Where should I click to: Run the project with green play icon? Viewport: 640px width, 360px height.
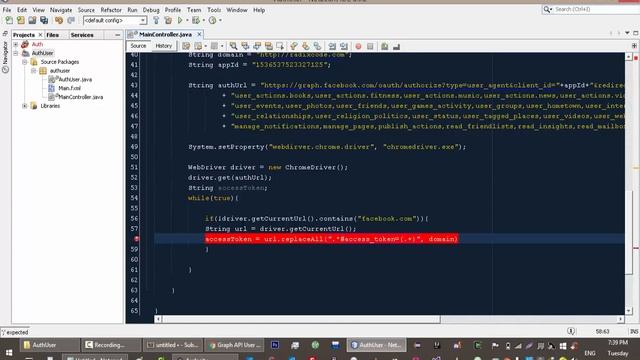point(180,20)
